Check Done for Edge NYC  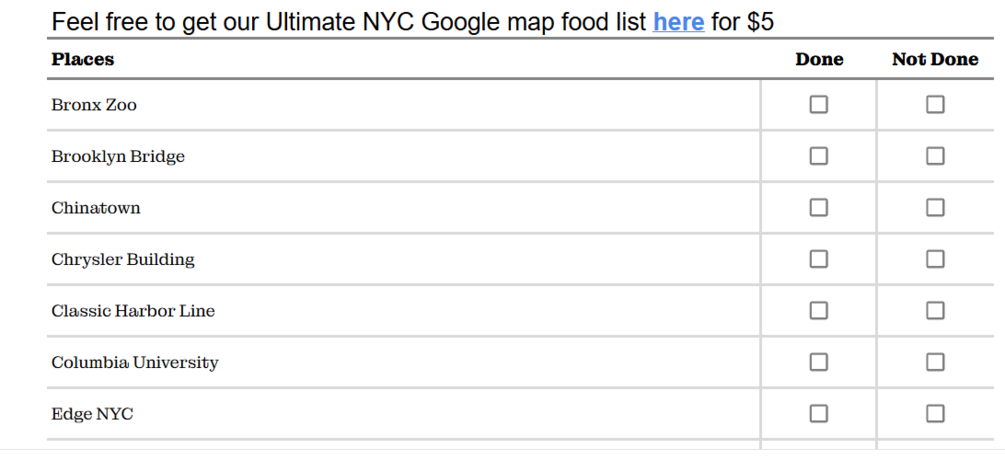pyautogui.click(x=818, y=414)
